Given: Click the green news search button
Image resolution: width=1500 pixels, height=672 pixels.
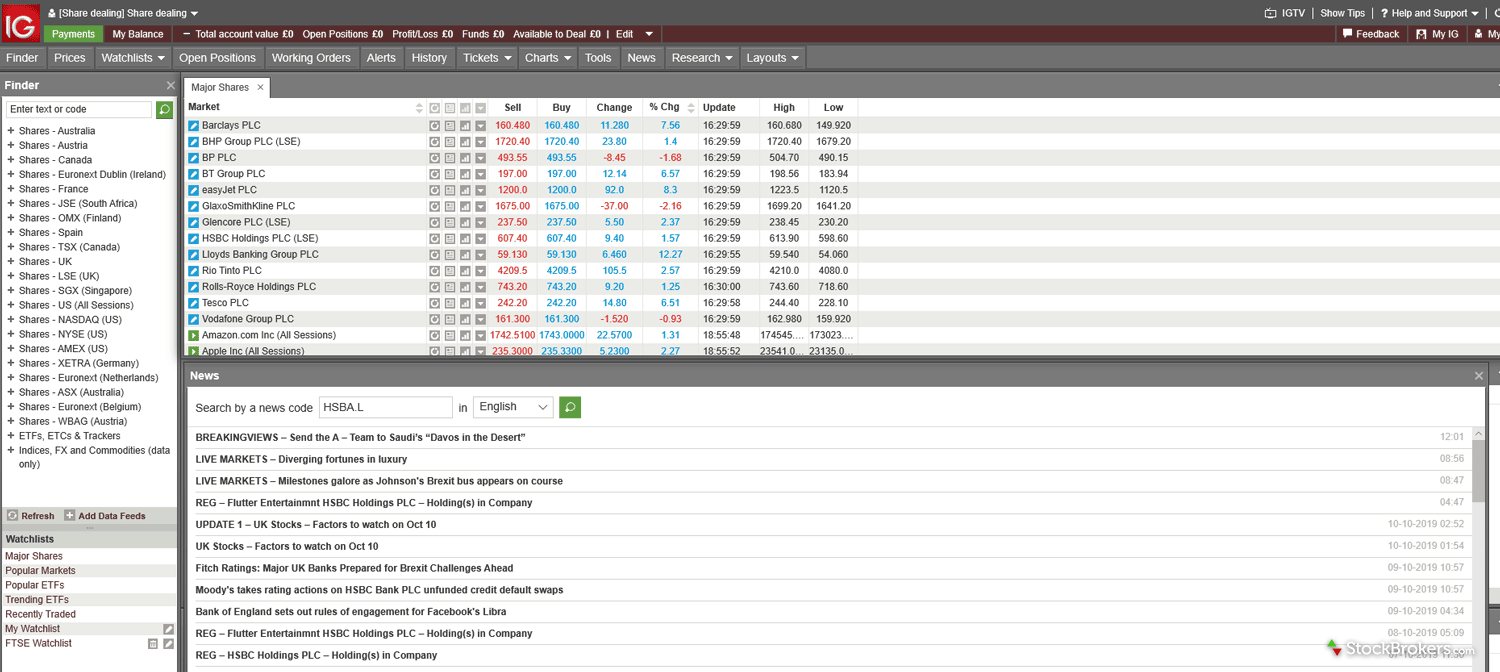Looking at the screenshot, I should tap(570, 407).
